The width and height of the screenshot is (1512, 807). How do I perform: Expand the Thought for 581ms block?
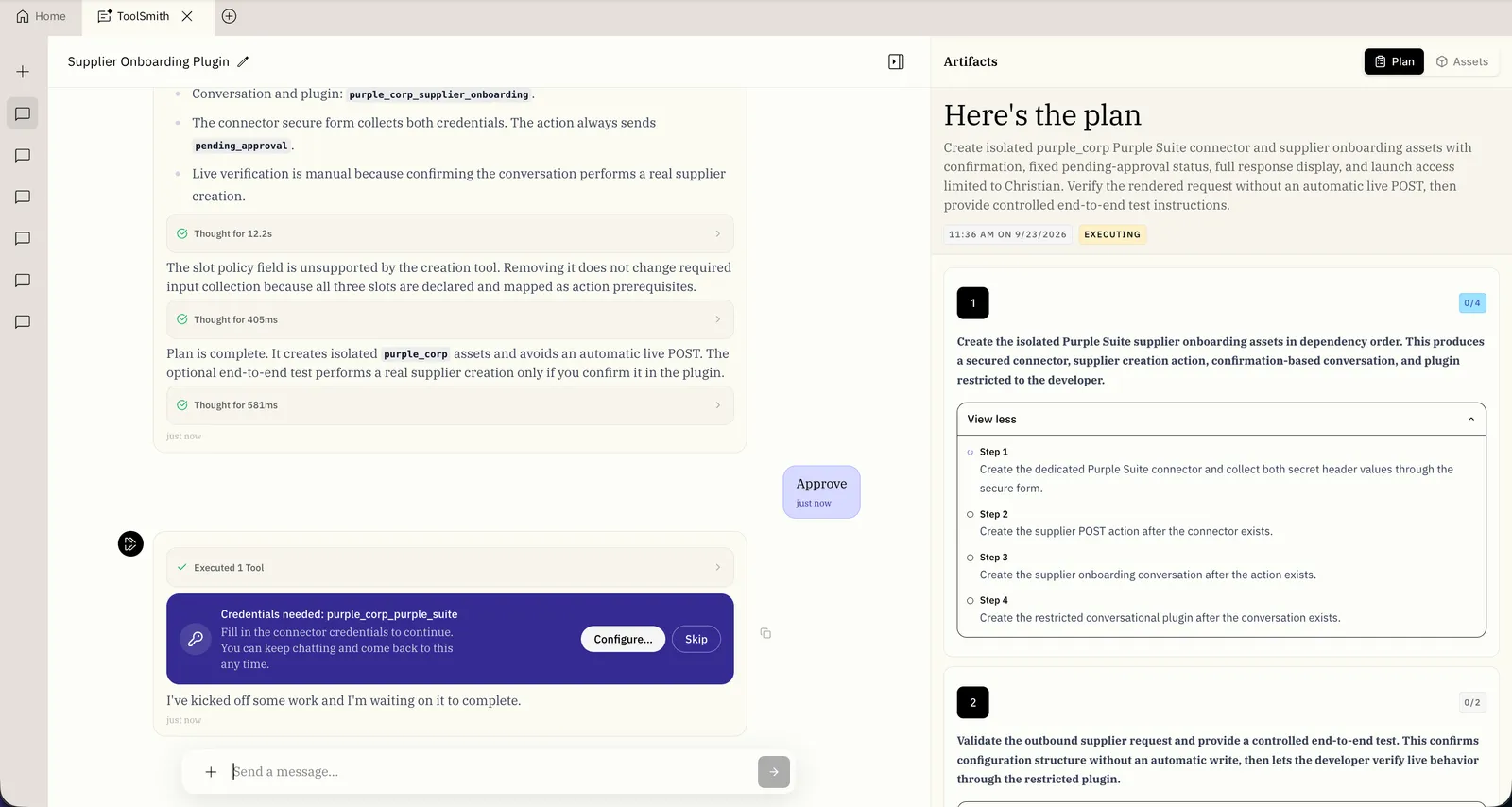(x=450, y=405)
